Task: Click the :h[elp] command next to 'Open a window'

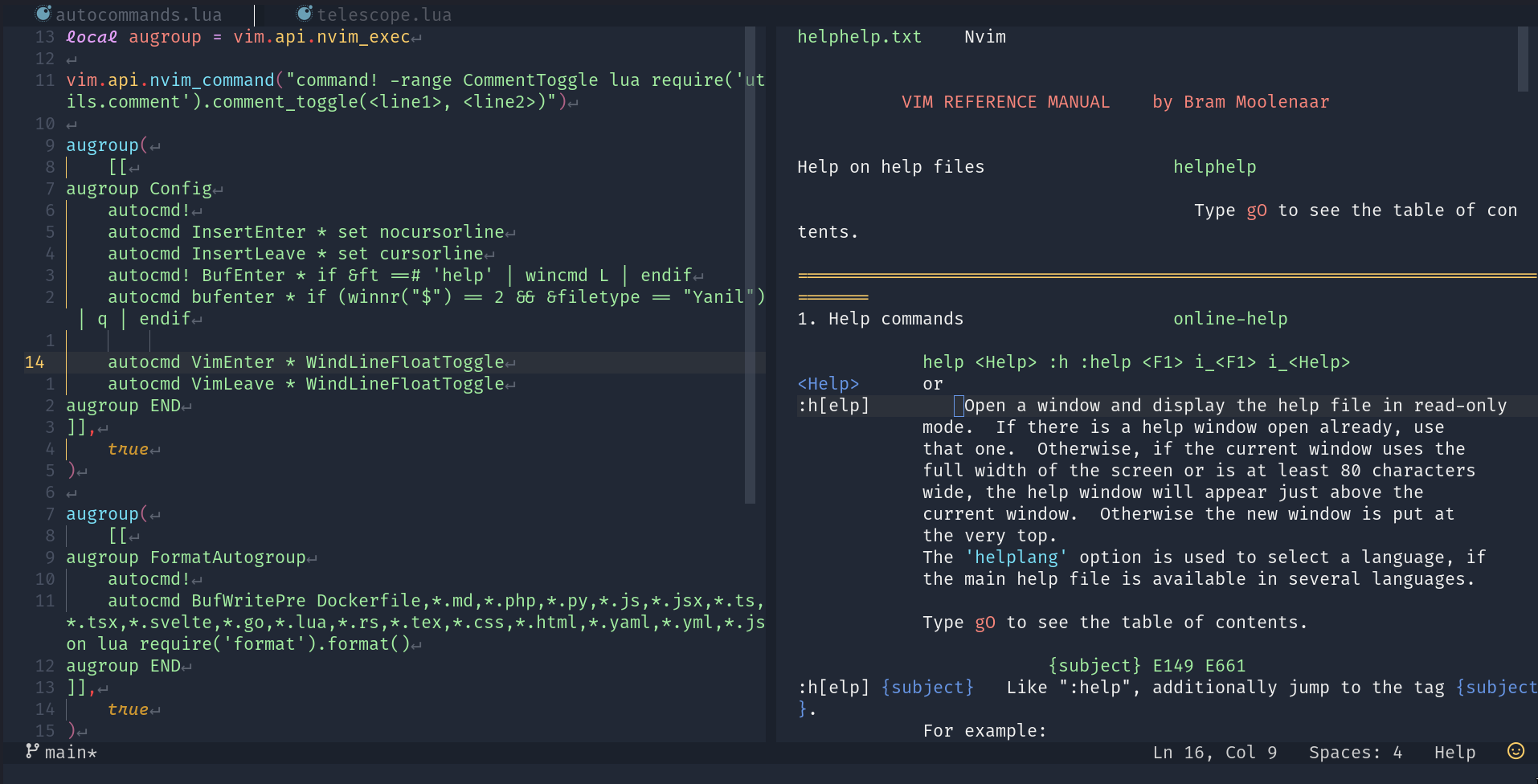Action: tap(833, 406)
